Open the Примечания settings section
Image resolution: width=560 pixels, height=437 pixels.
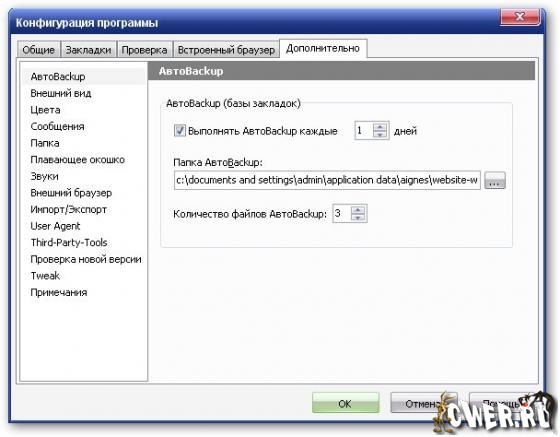[x=59, y=292]
